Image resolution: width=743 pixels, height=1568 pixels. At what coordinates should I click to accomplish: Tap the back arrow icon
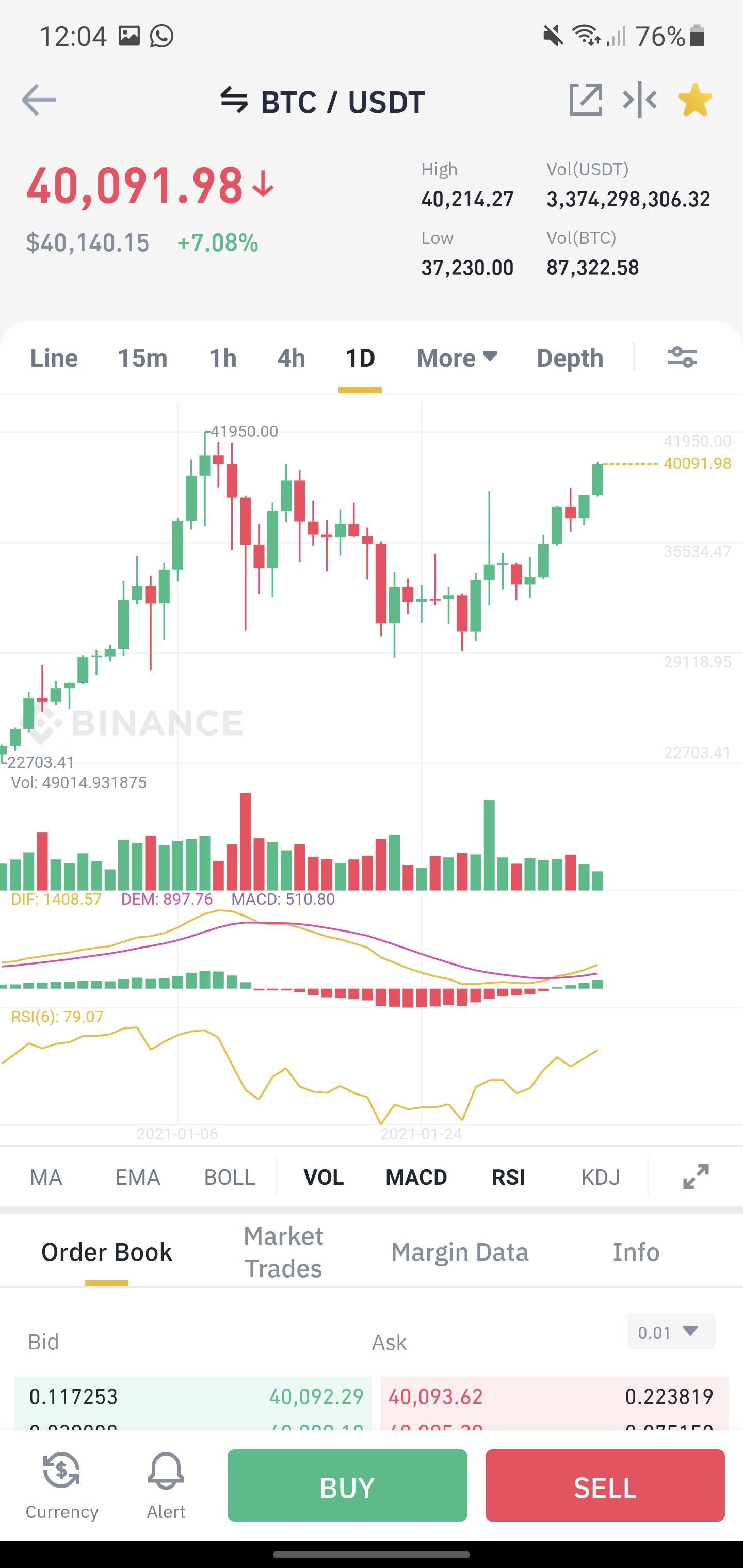pos(39,101)
